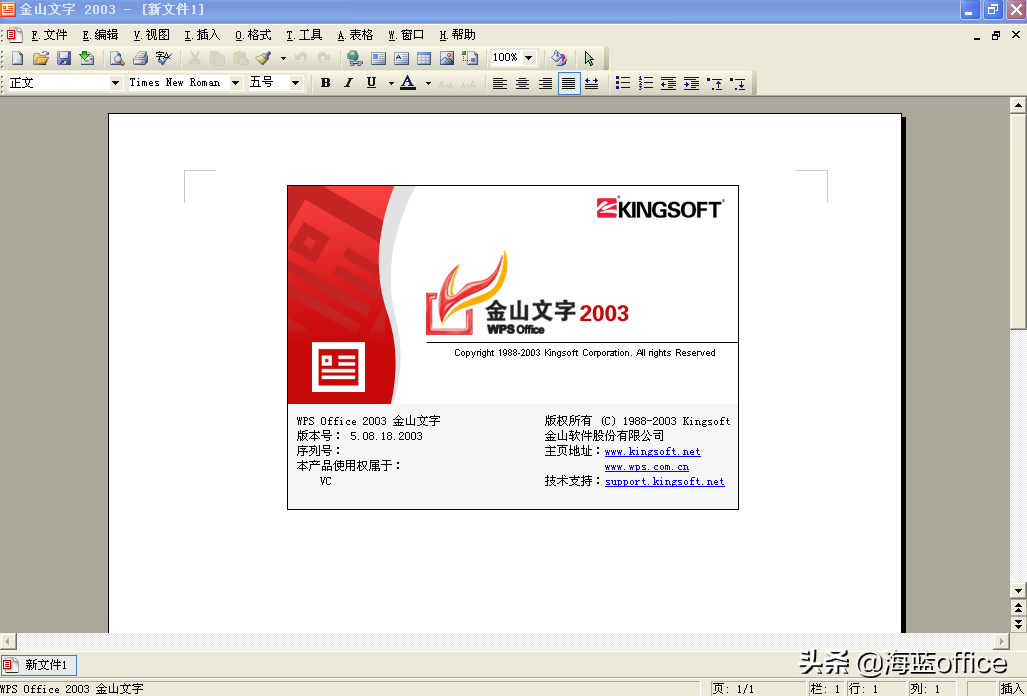
Task: Apply distributed alignment
Action: (x=591, y=83)
